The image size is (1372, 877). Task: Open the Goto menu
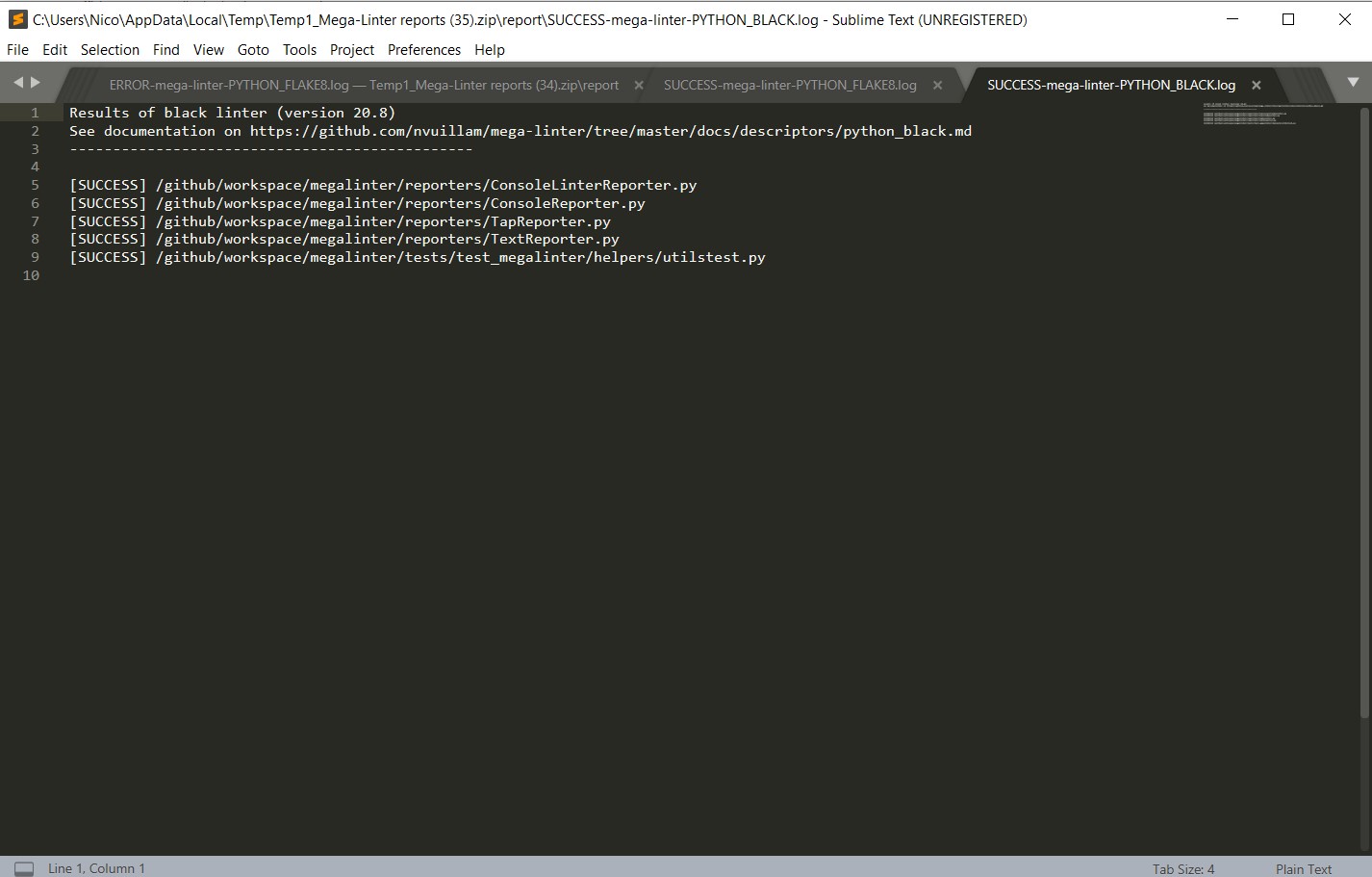click(253, 50)
